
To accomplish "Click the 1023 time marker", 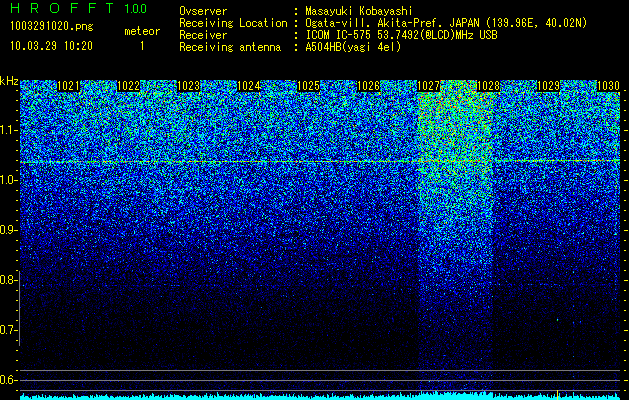I will tap(189, 86).
